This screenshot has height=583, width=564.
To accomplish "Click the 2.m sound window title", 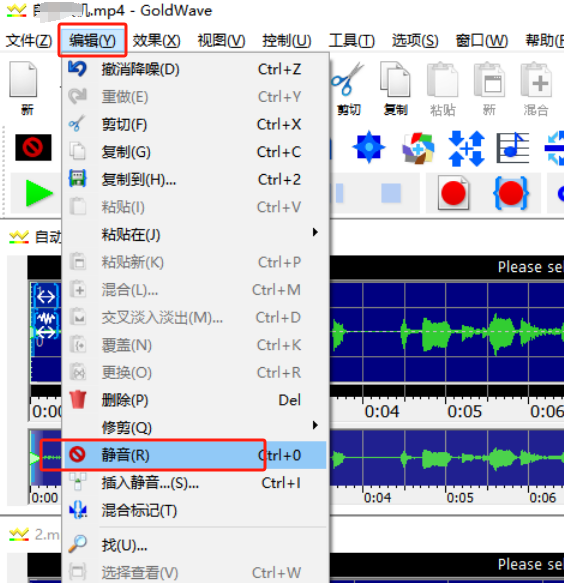I will [x=46, y=535].
